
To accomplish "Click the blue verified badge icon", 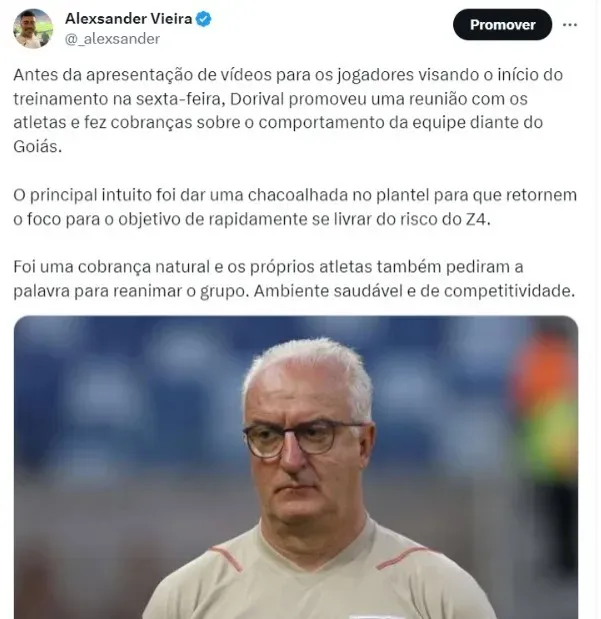I will [x=204, y=19].
